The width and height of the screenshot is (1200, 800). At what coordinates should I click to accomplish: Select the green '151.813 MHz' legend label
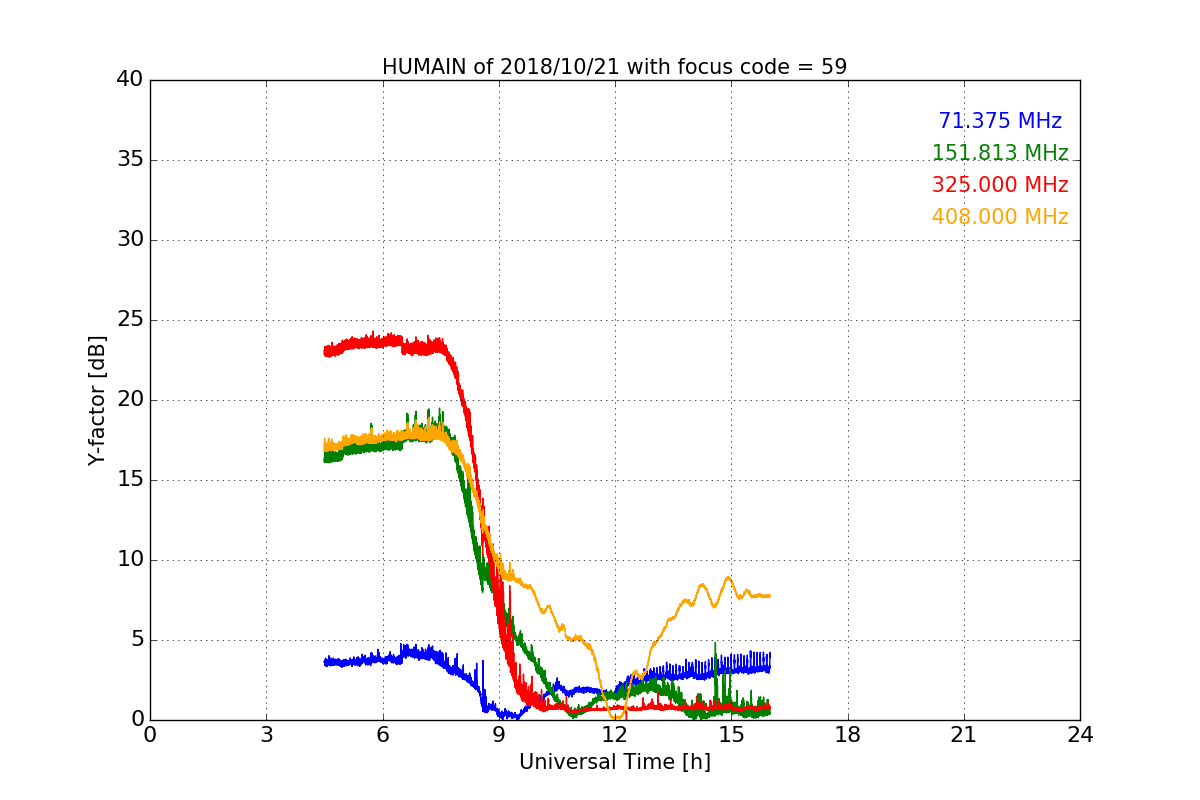click(x=1000, y=153)
